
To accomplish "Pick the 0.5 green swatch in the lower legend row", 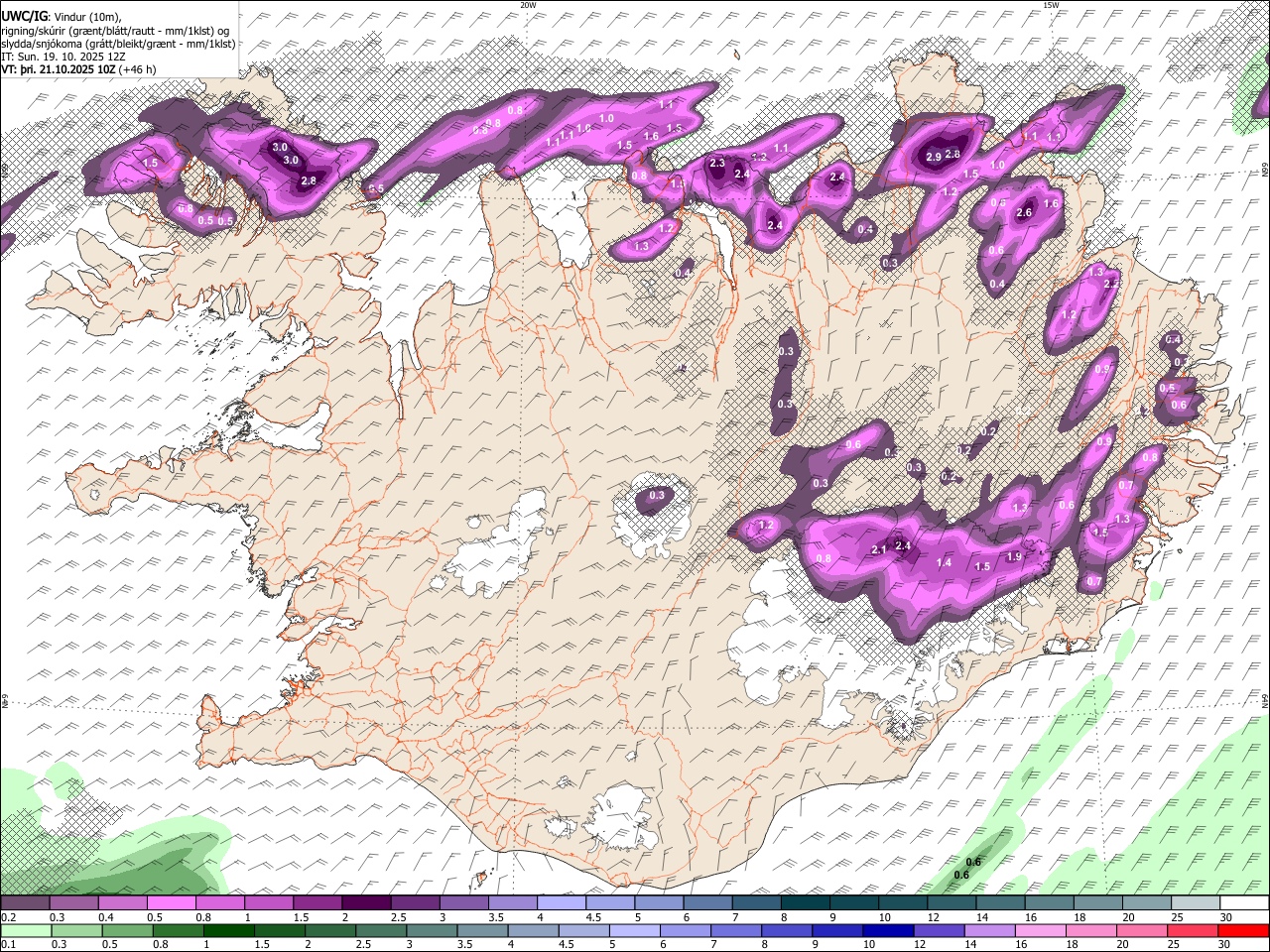I will [128, 930].
